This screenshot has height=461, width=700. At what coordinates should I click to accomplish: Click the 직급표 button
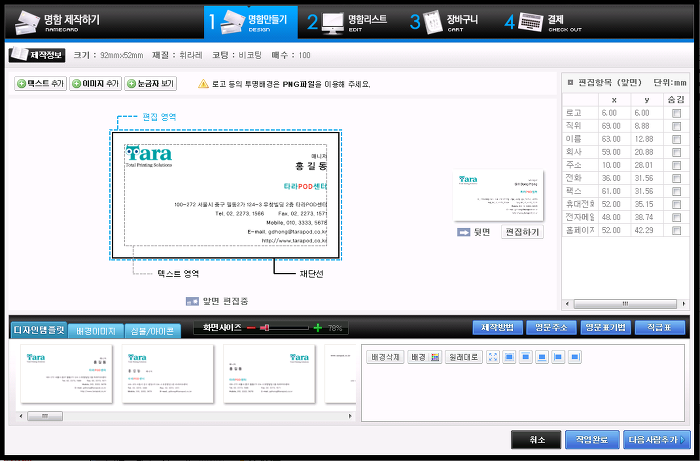click(660, 328)
